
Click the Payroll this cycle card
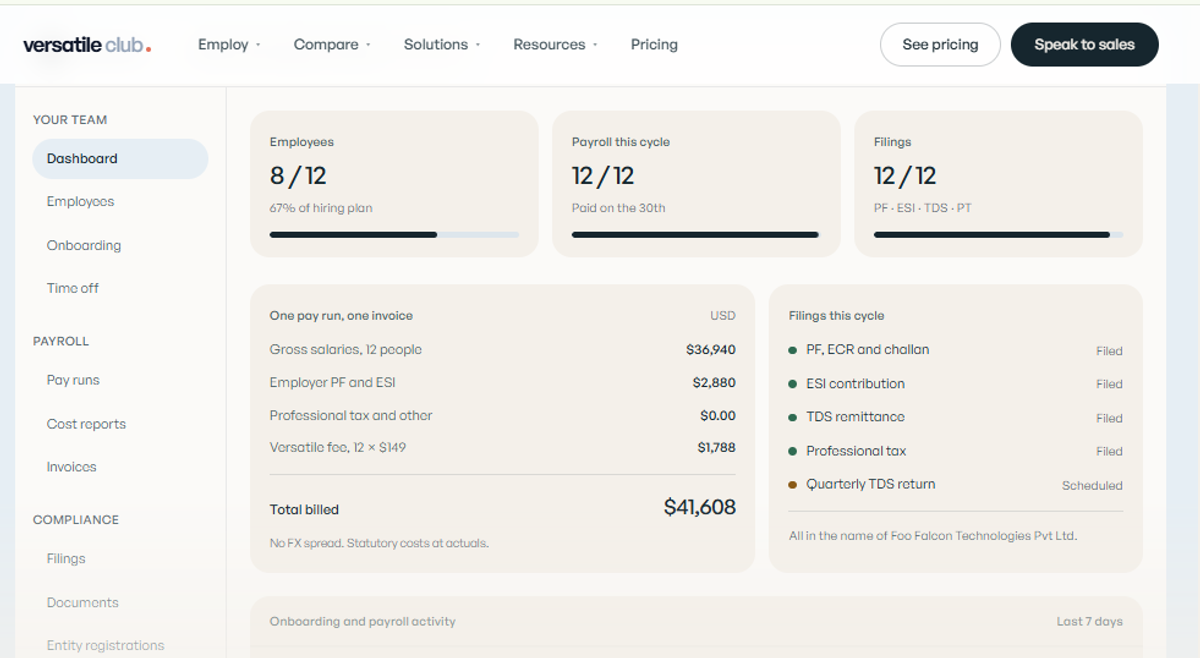click(696, 184)
